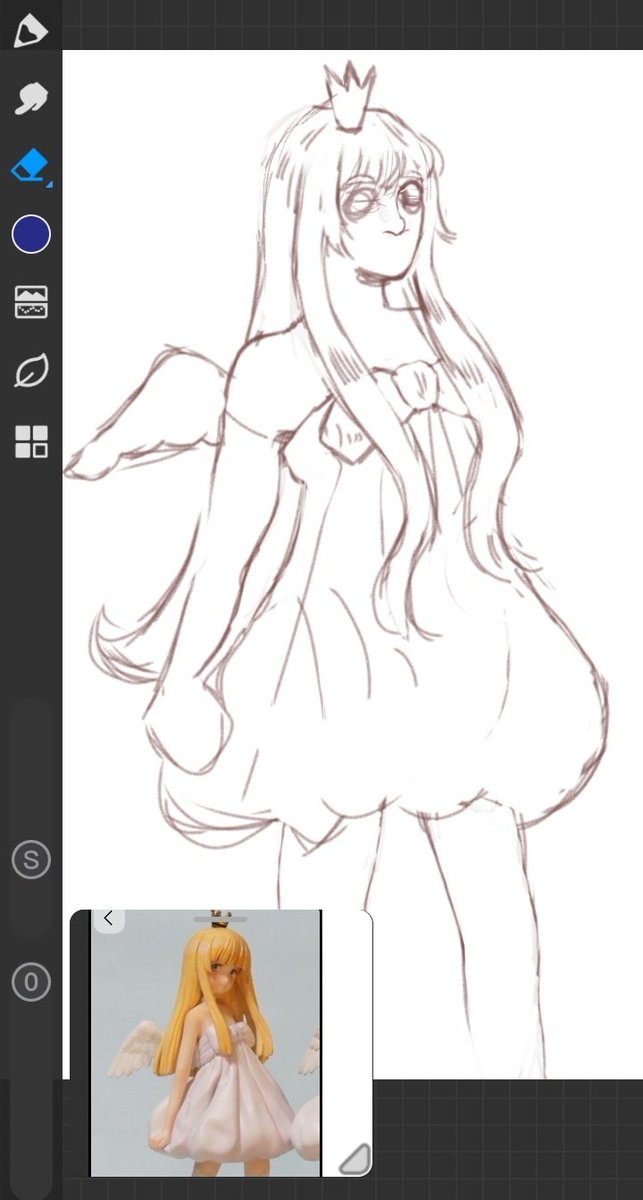
Task: Tap the circled S size button
Action: point(31,859)
